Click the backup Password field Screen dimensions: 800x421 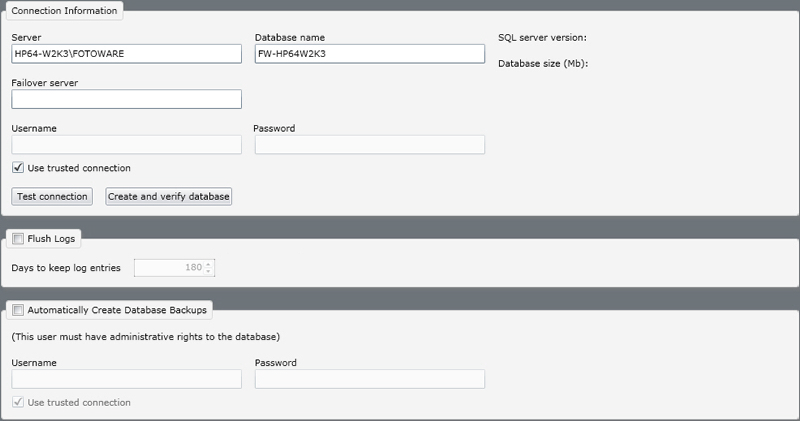click(x=369, y=379)
